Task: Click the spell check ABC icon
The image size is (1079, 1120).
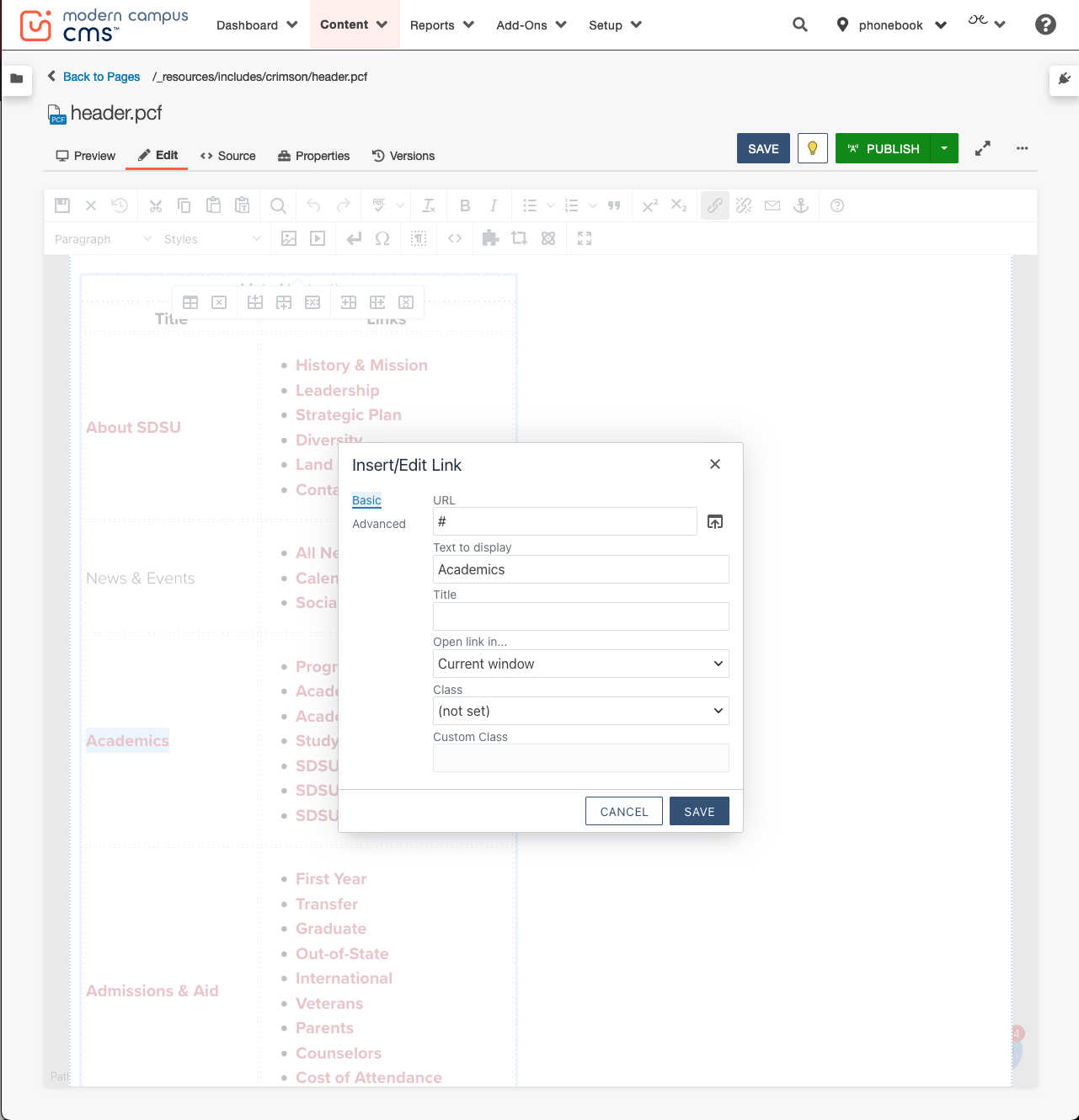Action: click(379, 205)
